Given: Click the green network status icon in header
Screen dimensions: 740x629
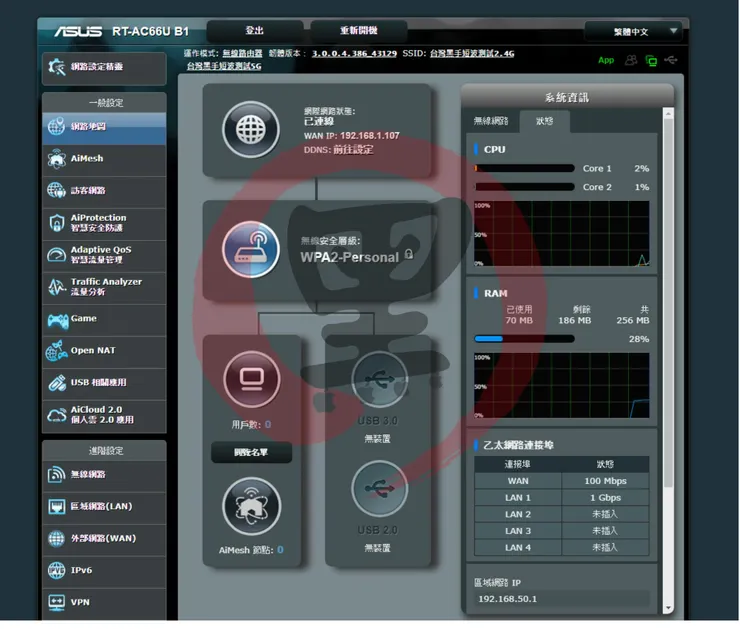Looking at the screenshot, I should pos(651,60).
